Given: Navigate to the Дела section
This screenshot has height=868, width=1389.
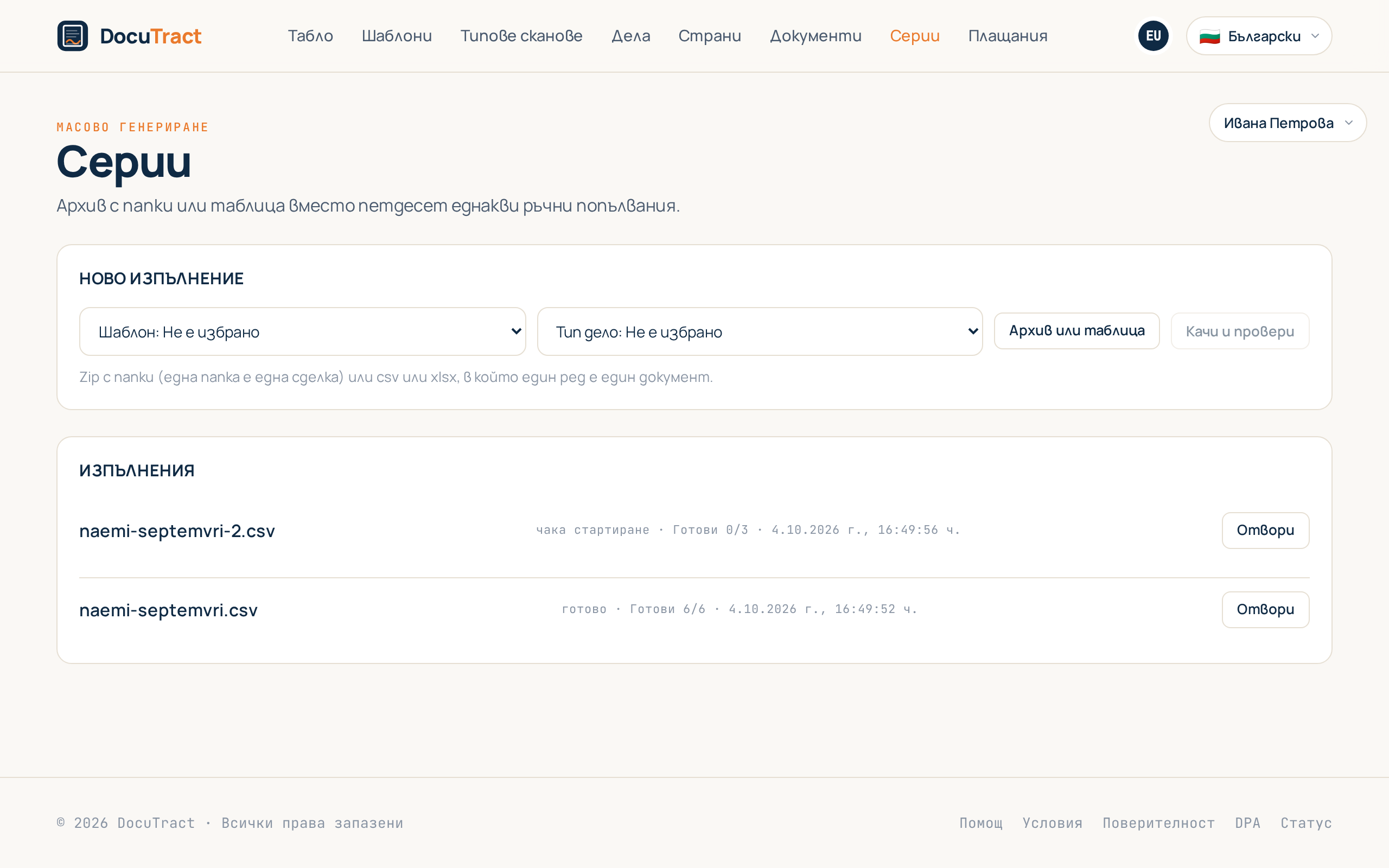Looking at the screenshot, I should (x=631, y=36).
